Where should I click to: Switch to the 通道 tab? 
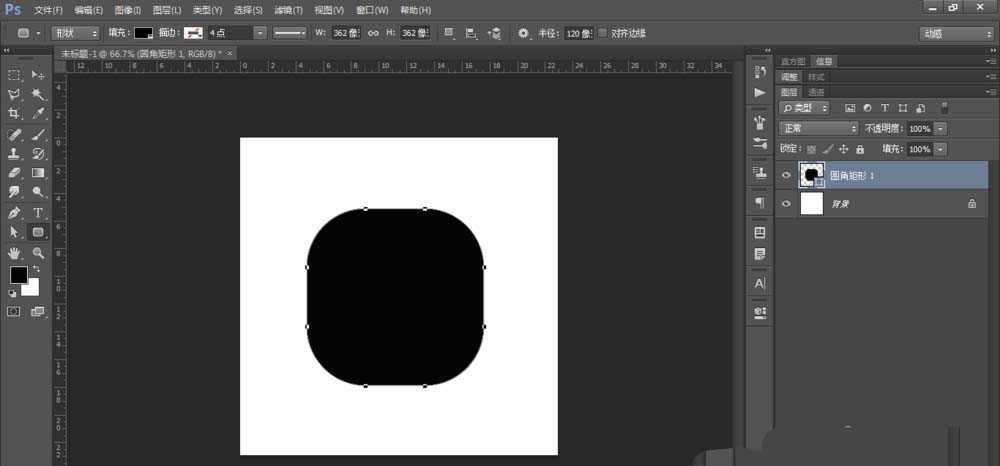pos(817,92)
